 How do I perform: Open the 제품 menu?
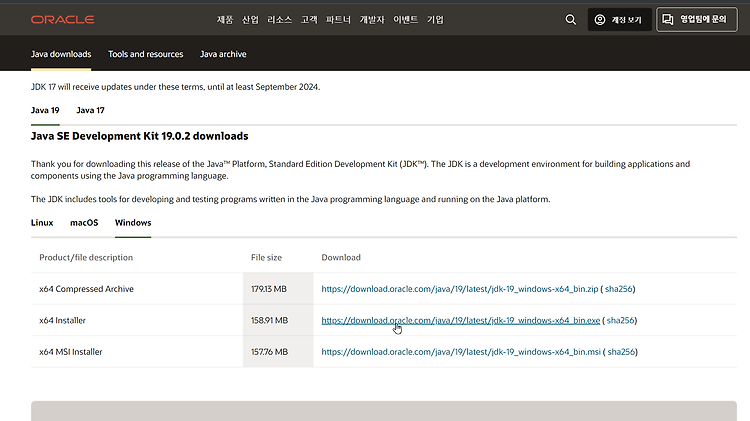click(224, 20)
